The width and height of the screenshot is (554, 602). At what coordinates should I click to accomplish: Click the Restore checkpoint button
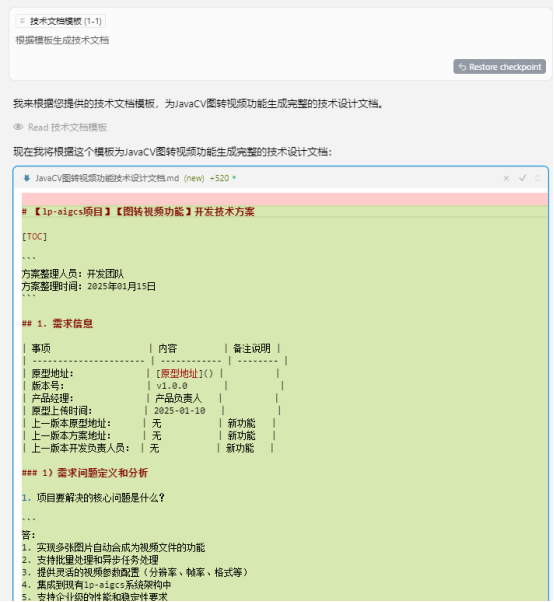499,67
